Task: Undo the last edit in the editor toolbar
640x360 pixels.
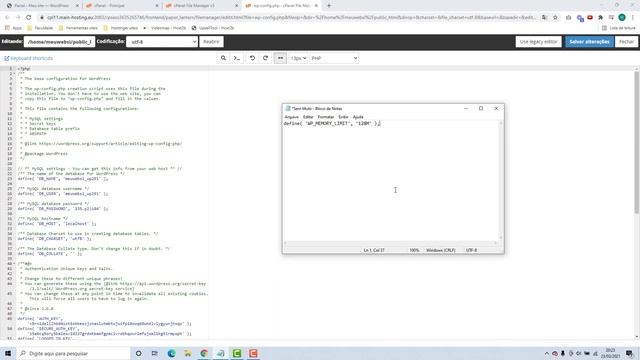Action: tap(252, 58)
